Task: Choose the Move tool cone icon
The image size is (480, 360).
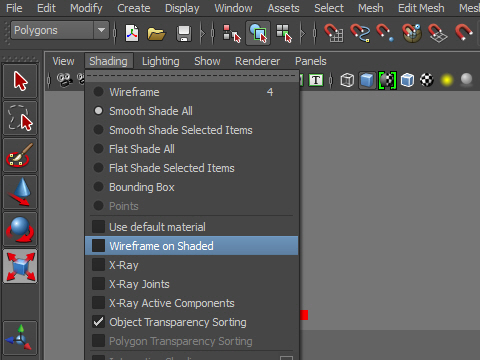Action: pyautogui.click(x=20, y=192)
